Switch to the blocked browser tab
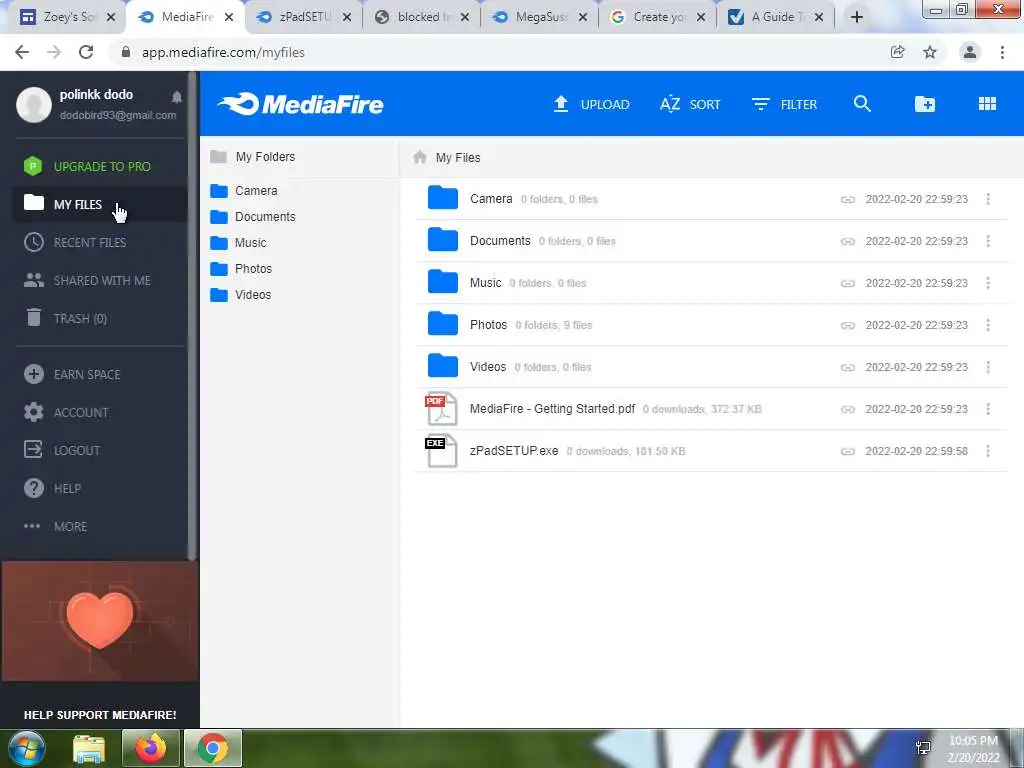1024x768 pixels. [x=423, y=17]
